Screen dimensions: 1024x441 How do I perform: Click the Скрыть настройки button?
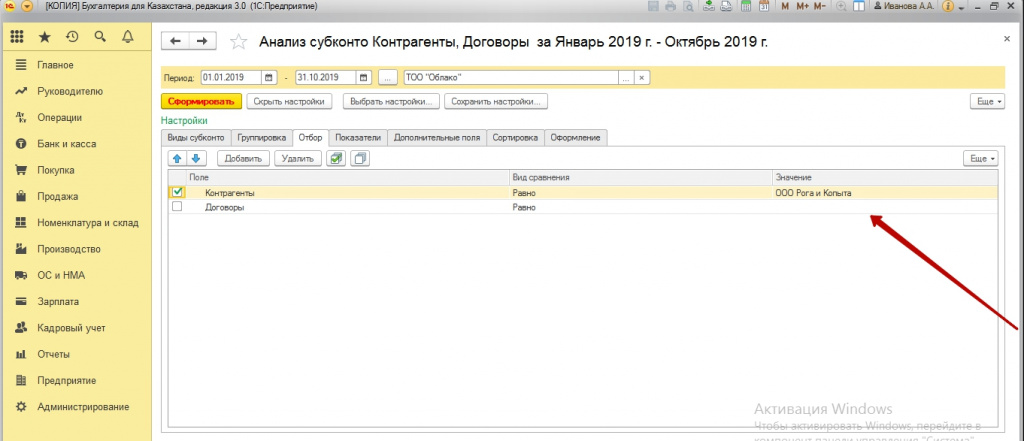290,101
